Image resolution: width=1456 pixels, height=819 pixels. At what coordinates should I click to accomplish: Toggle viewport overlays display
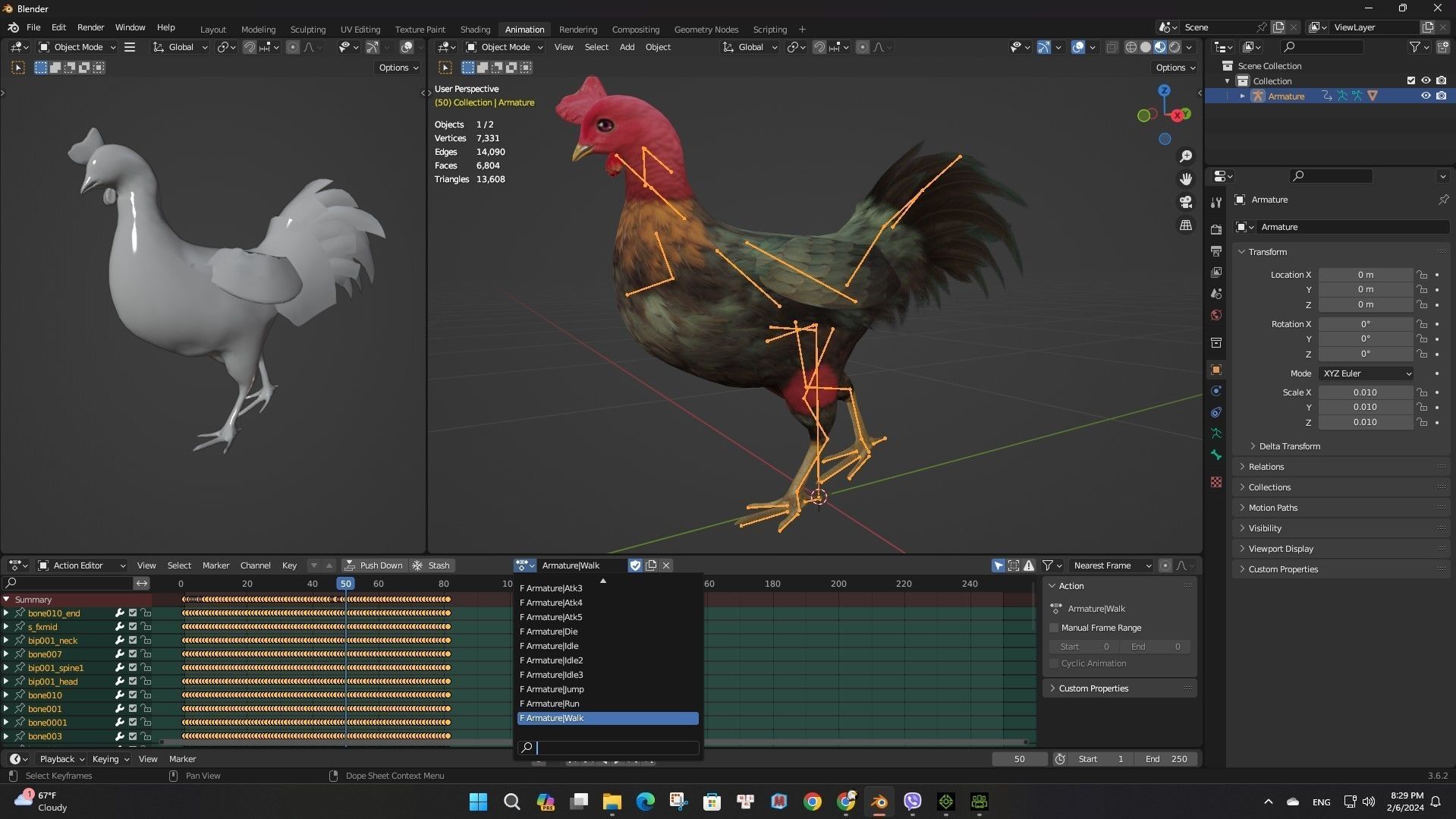tap(1078, 47)
